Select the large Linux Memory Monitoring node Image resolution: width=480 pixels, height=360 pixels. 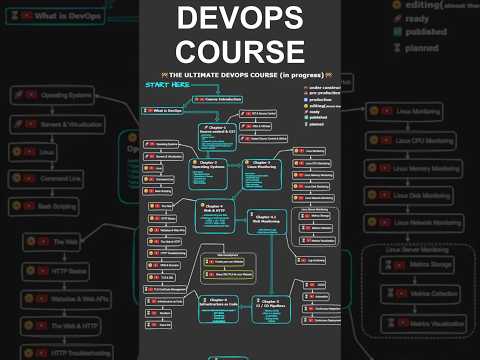413,169
